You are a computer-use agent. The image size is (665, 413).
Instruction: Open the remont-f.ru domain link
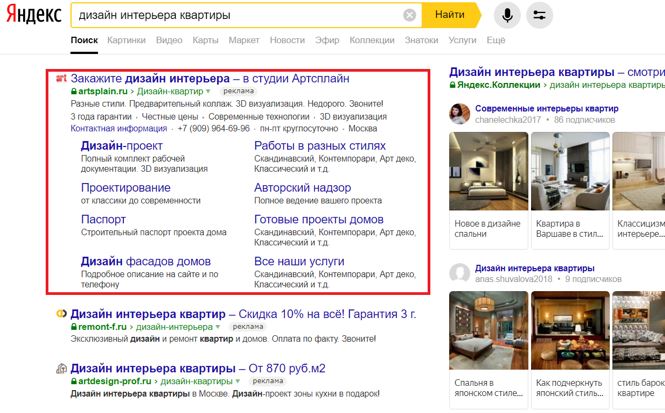click(102, 327)
